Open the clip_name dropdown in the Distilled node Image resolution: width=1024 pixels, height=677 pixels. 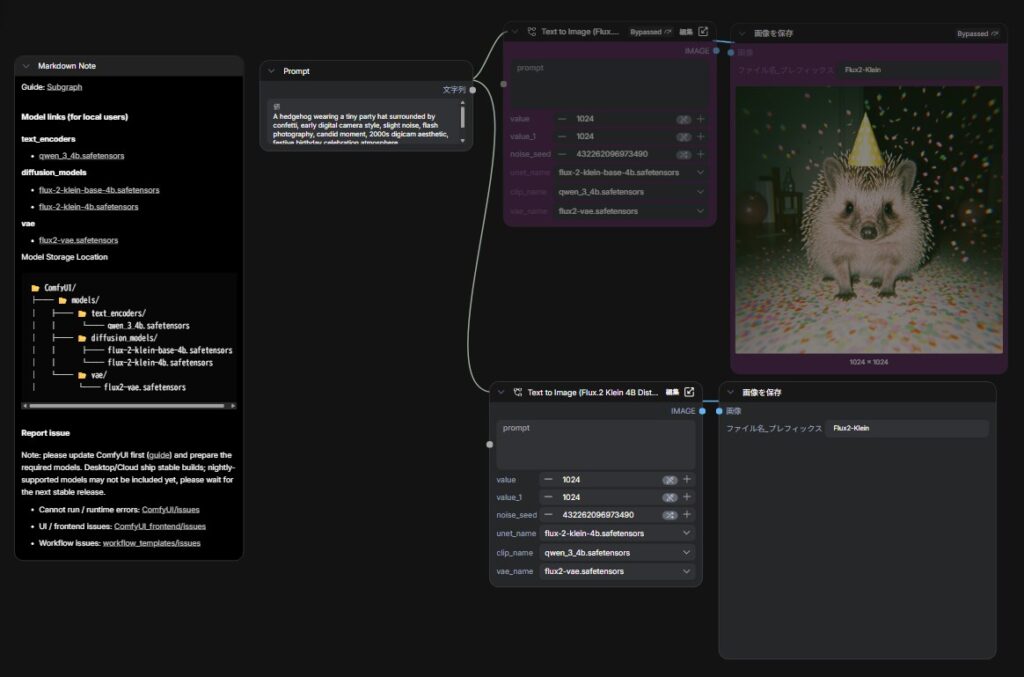point(616,552)
